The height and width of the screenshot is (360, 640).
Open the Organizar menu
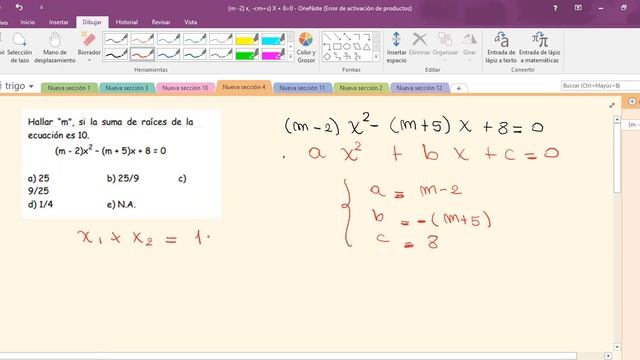[x=445, y=47]
